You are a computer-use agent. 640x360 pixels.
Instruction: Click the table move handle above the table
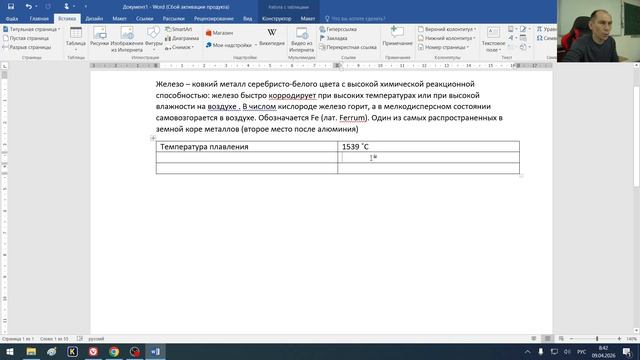[153, 138]
